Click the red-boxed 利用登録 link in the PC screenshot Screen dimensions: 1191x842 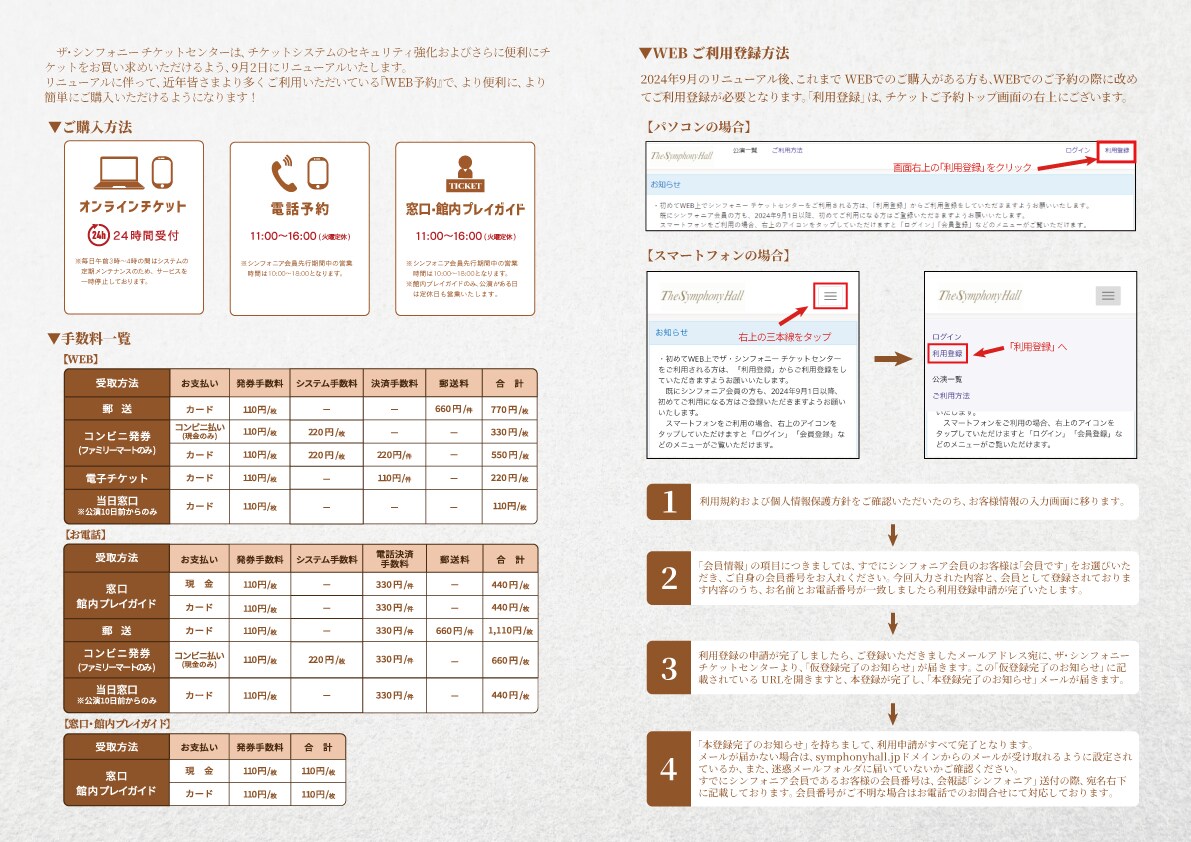(1117, 151)
